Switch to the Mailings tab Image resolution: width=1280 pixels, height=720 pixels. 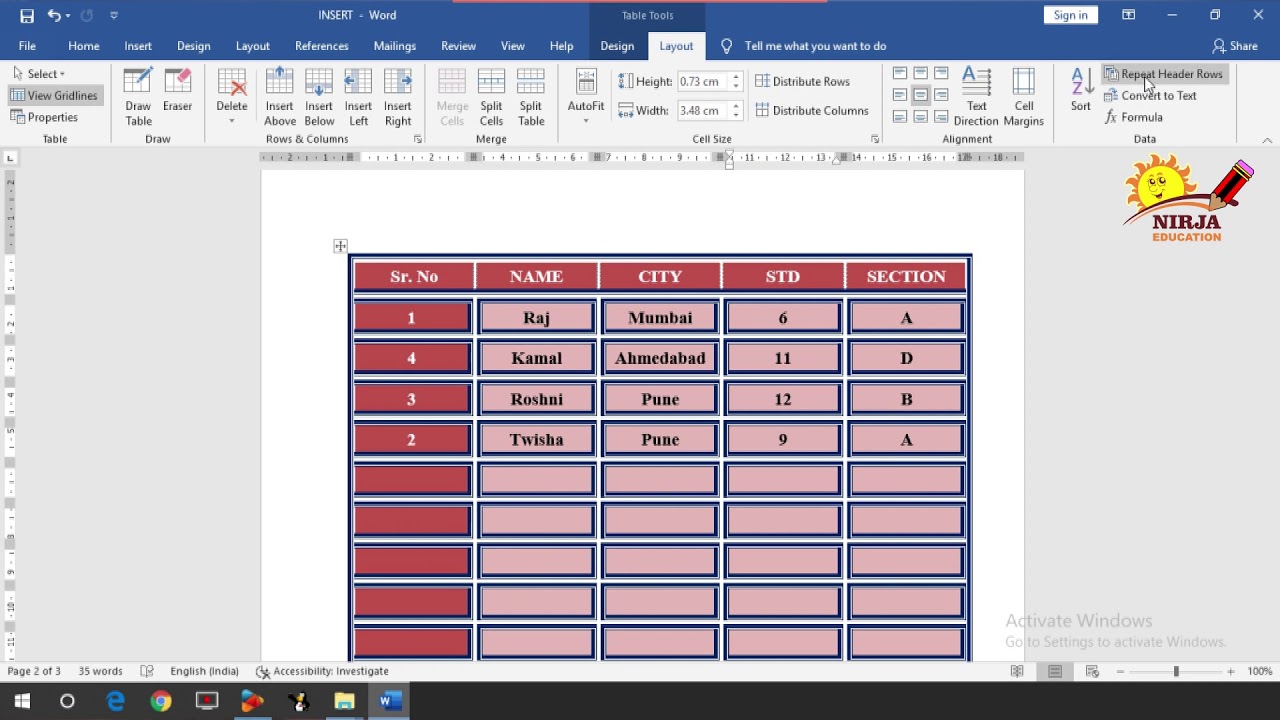394,46
